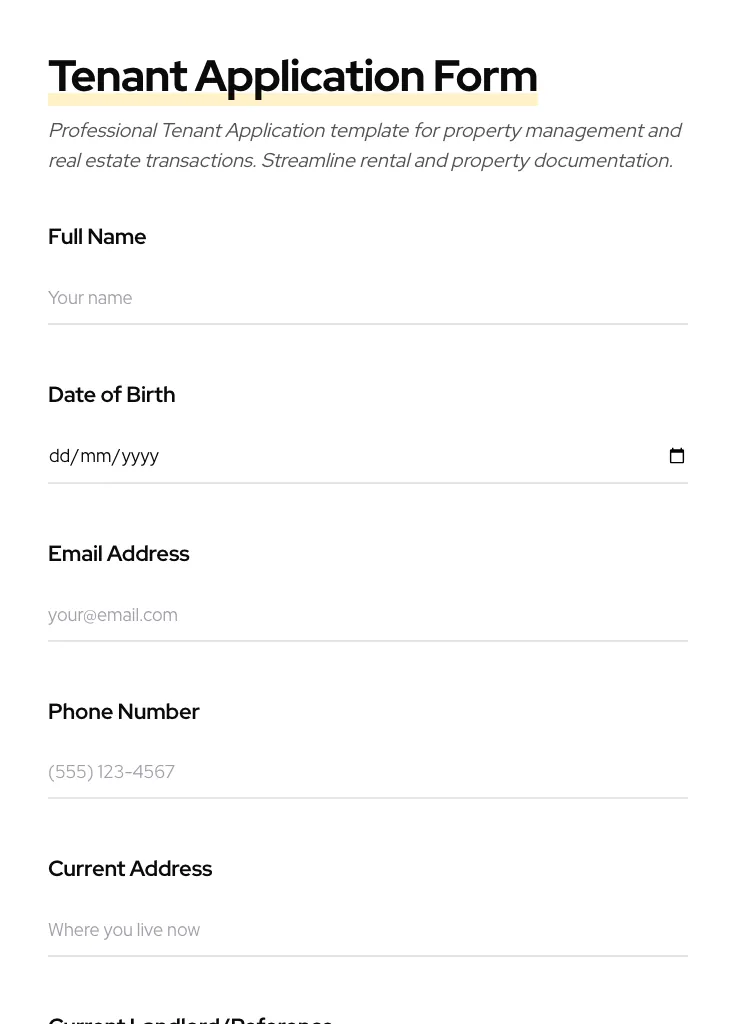Image resolution: width=736 pixels, height=1024 pixels.
Task: Open the date picker calendar icon
Action: tap(677, 456)
